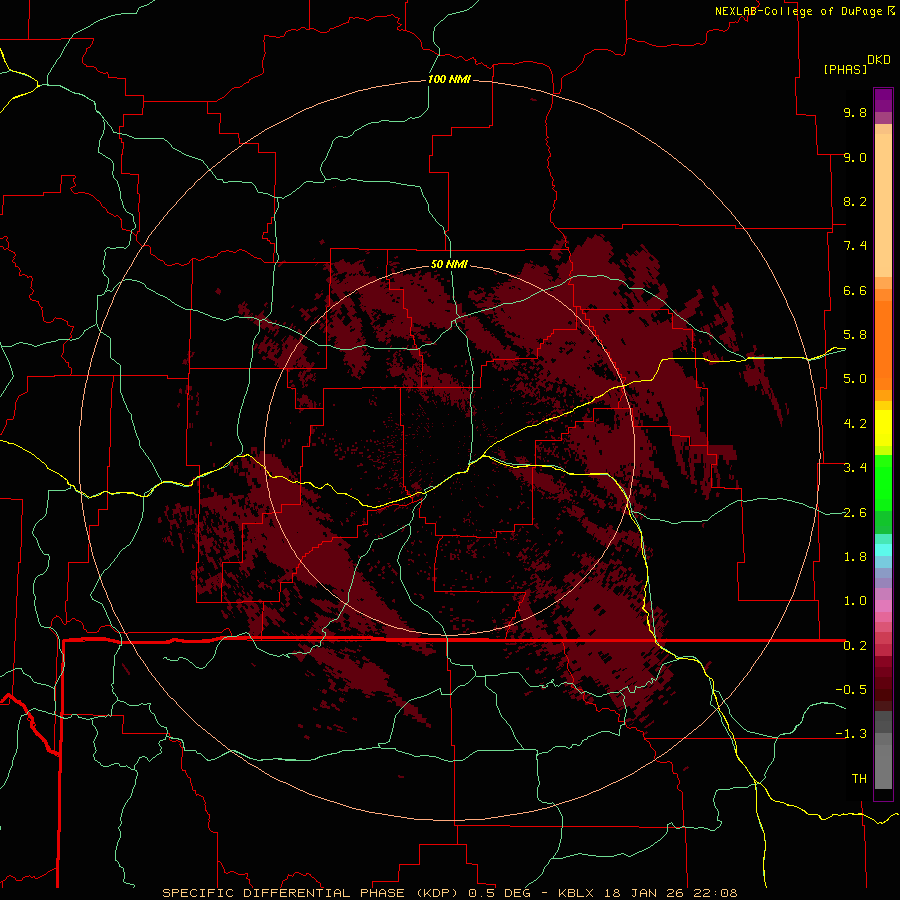Click the 8.2 legend value
This screenshot has width=900, height=900.
click(855, 202)
